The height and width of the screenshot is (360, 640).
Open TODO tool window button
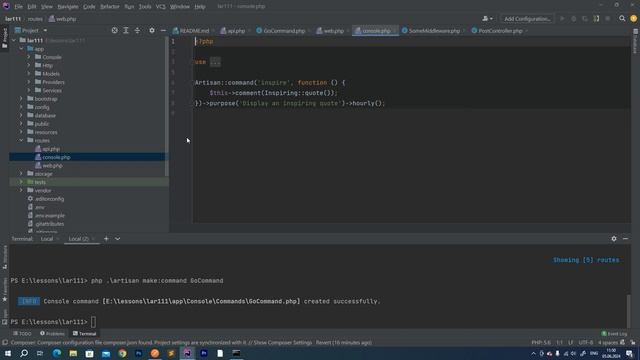[x=22, y=334]
